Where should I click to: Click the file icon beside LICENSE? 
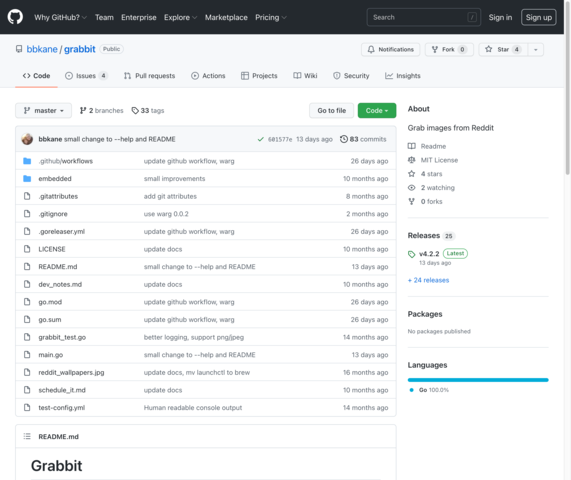pos(27,249)
